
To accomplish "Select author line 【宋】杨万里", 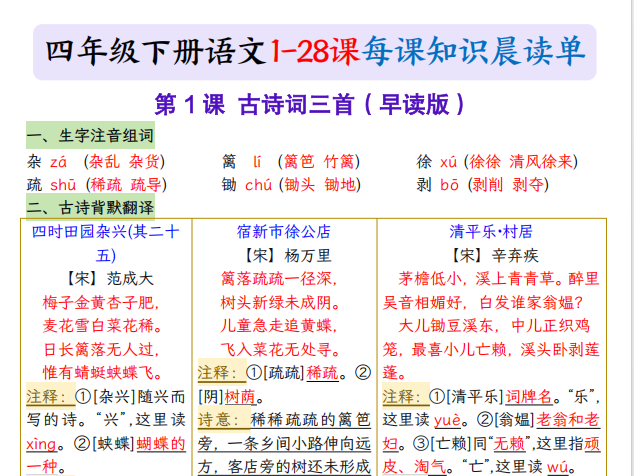I will (x=290, y=255).
